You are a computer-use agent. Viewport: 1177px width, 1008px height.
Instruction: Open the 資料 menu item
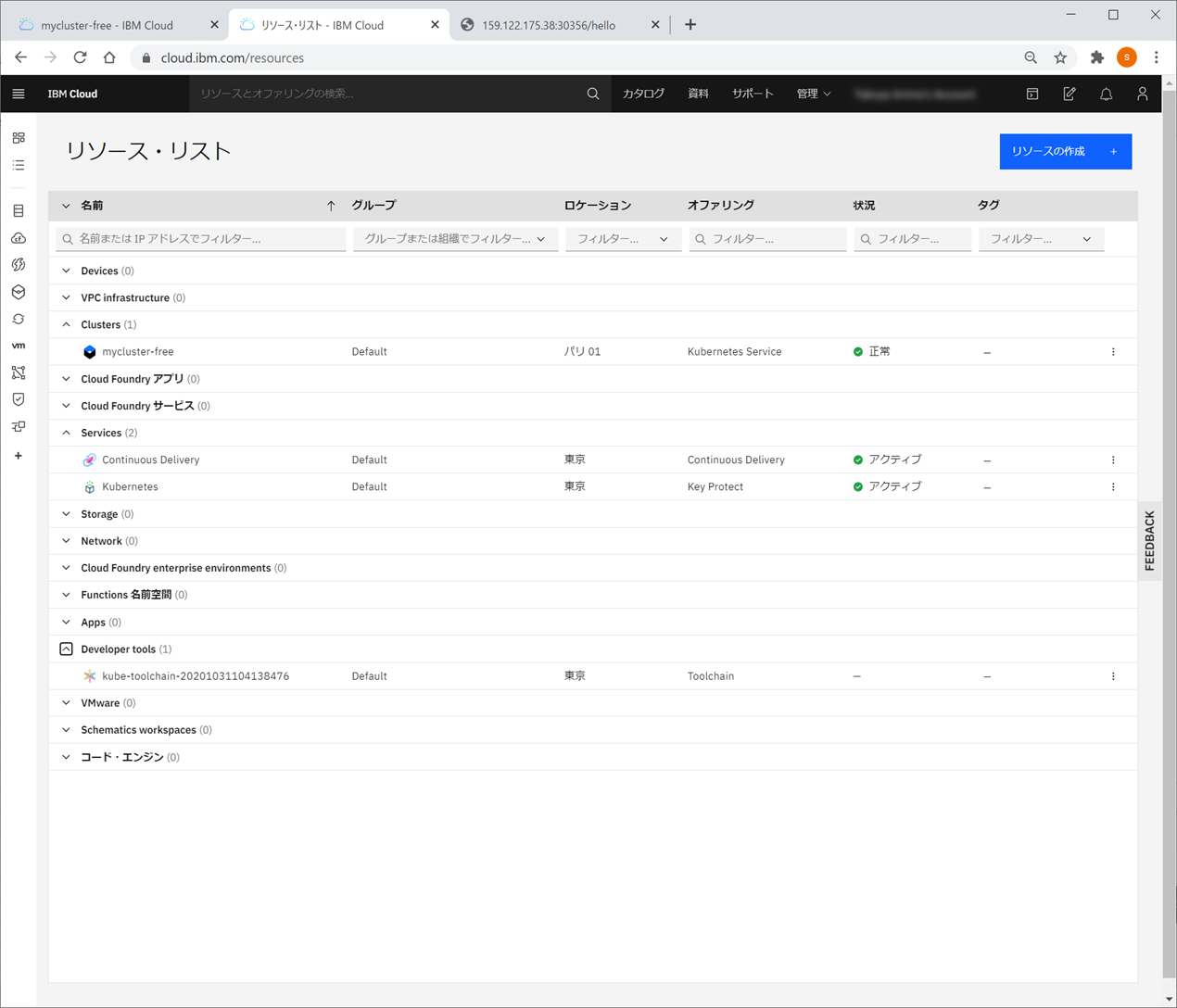[698, 94]
